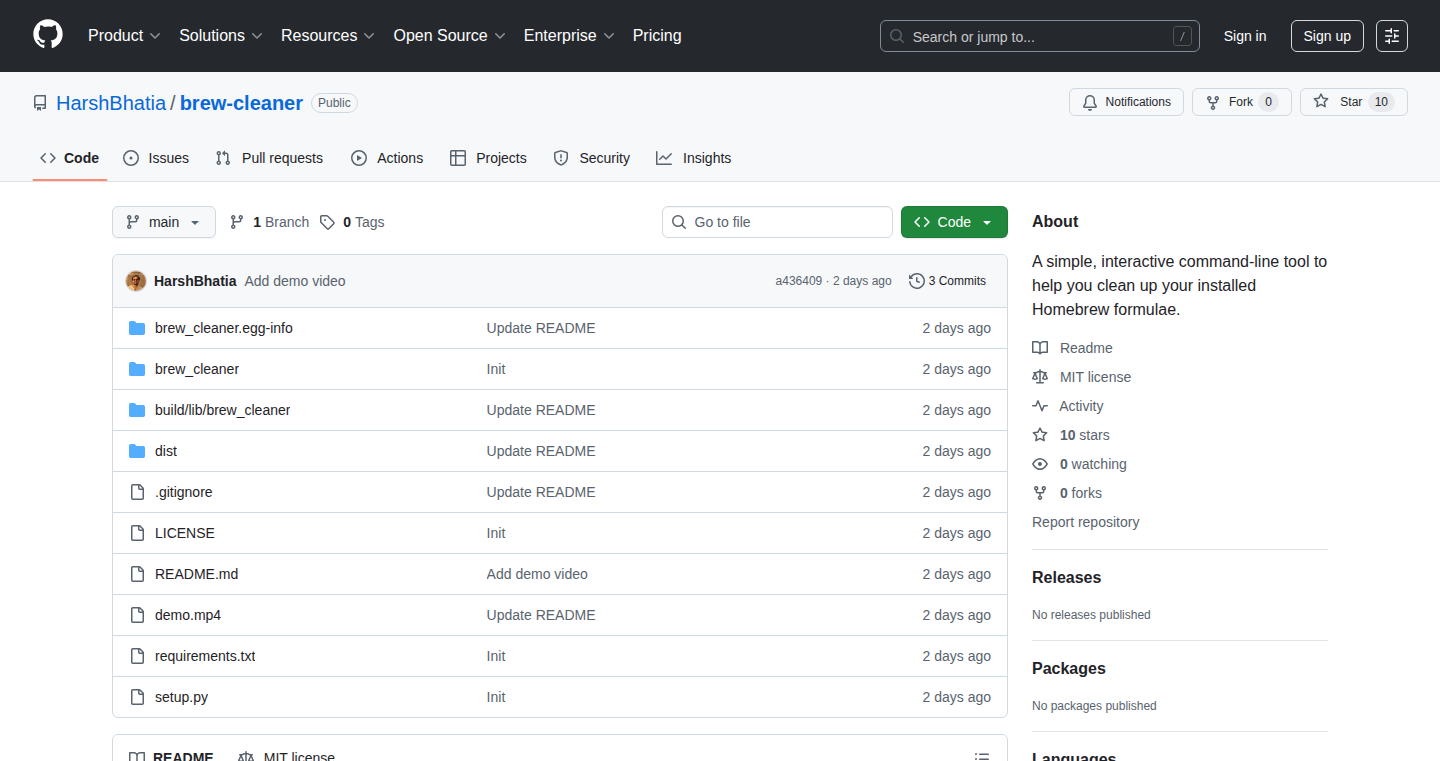Click the Sign in link
Viewport: 1440px width, 761px height.
click(1245, 36)
